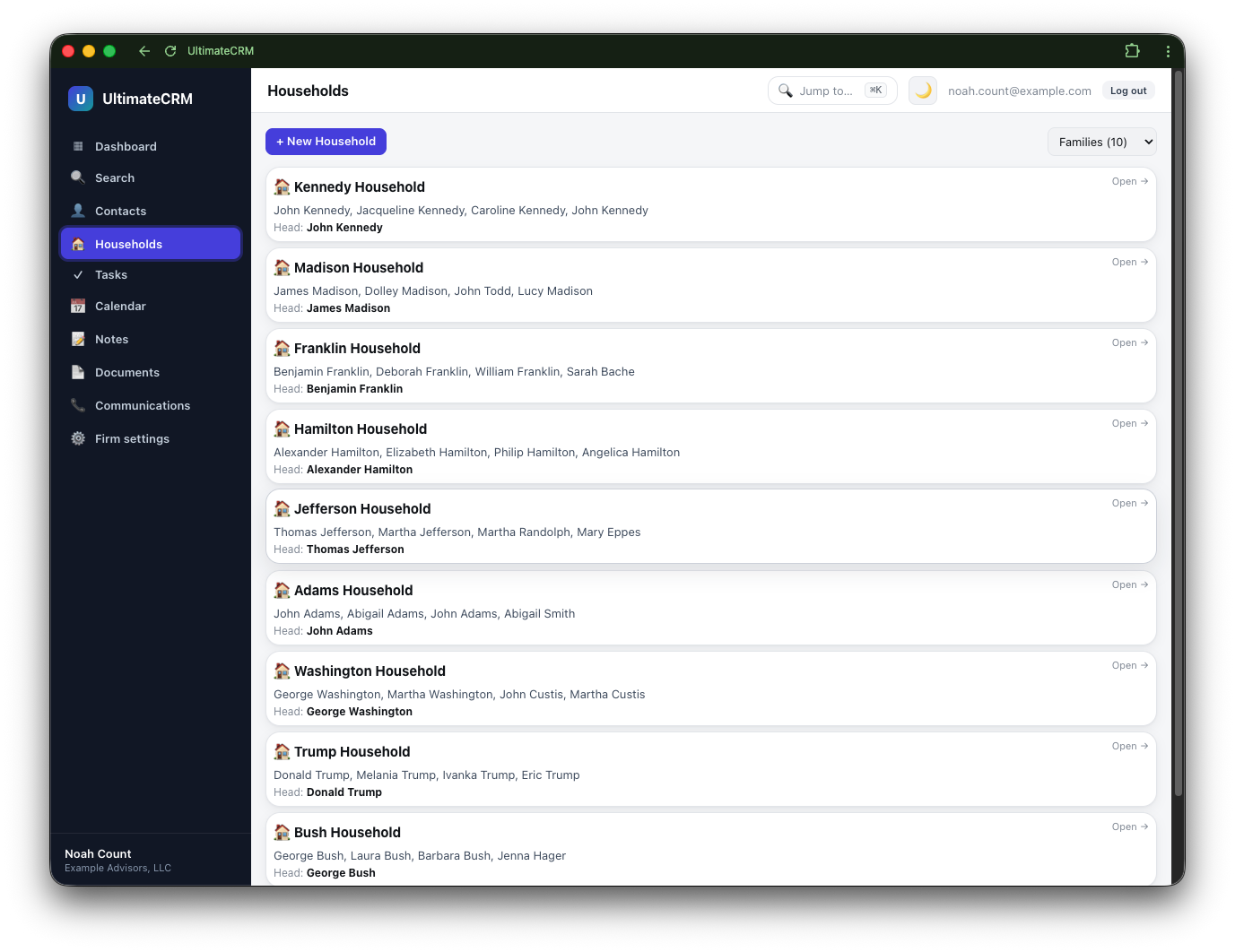Click the Search magnifier icon in sidebar
1235x952 pixels.
78,177
